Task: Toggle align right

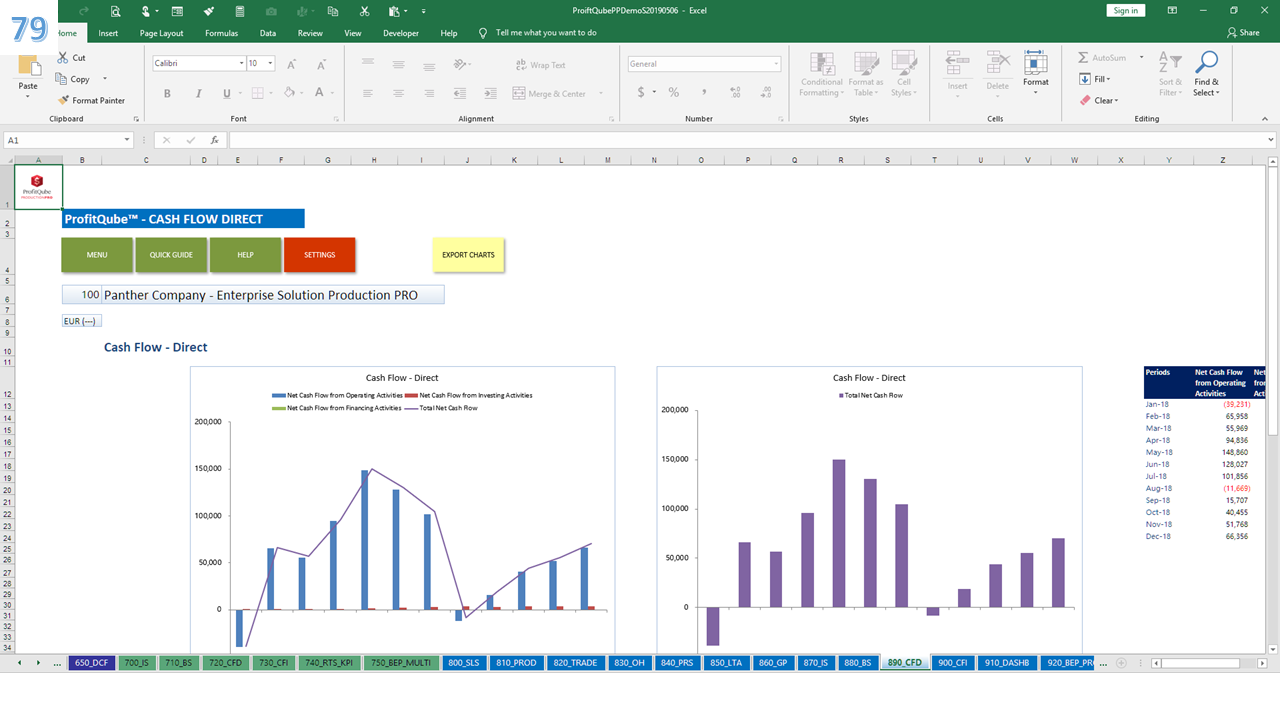Action: (428, 93)
